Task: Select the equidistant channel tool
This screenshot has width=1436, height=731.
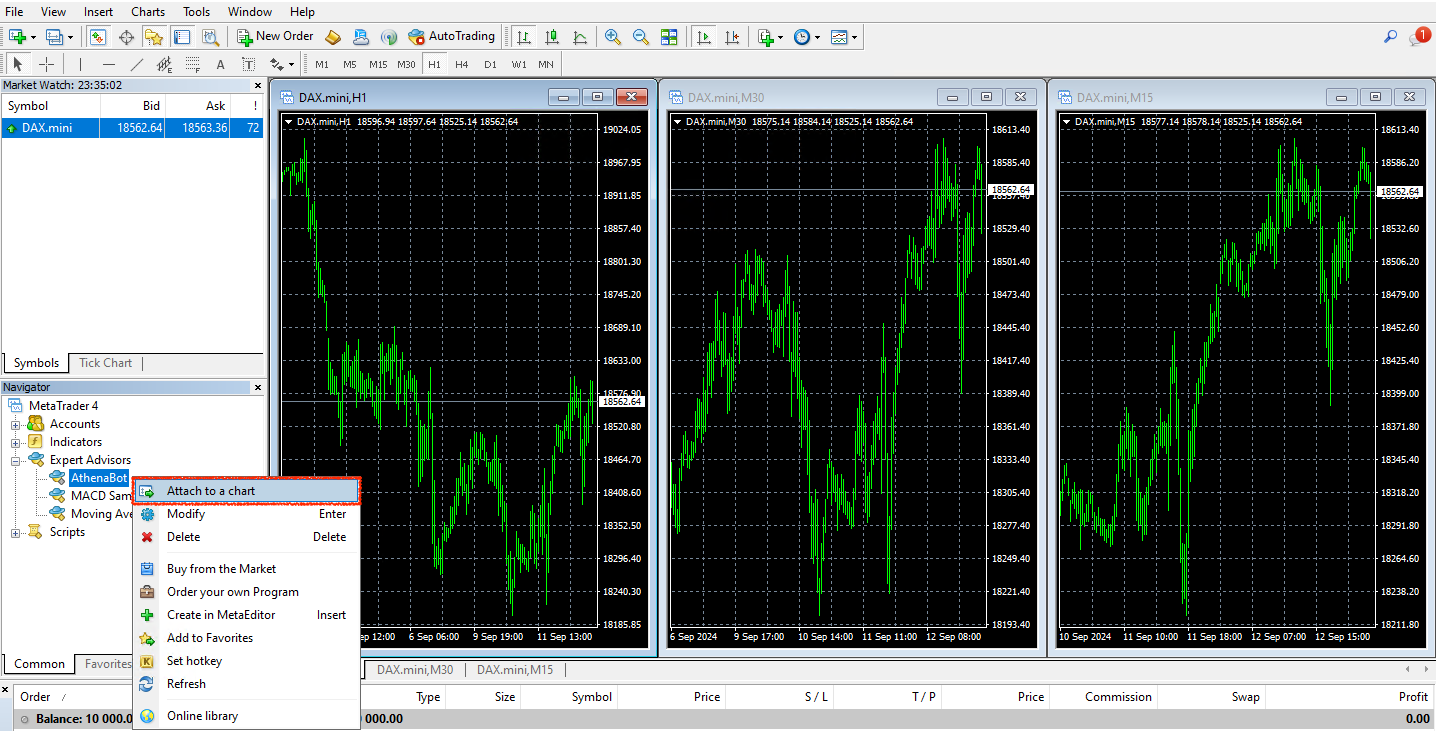Action: [165, 64]
